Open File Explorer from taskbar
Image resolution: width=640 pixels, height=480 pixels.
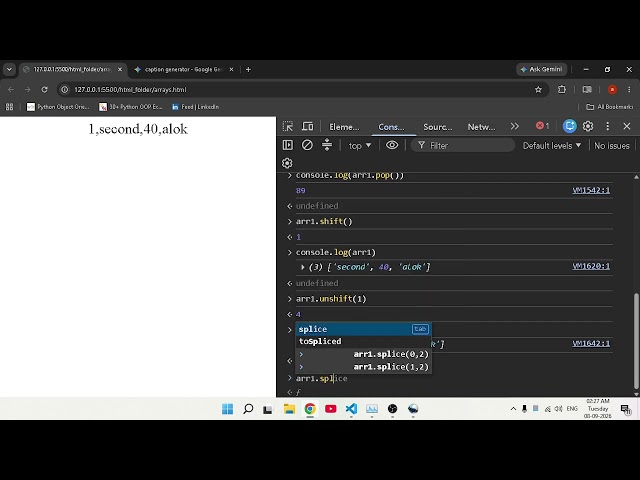coord(289,409)
